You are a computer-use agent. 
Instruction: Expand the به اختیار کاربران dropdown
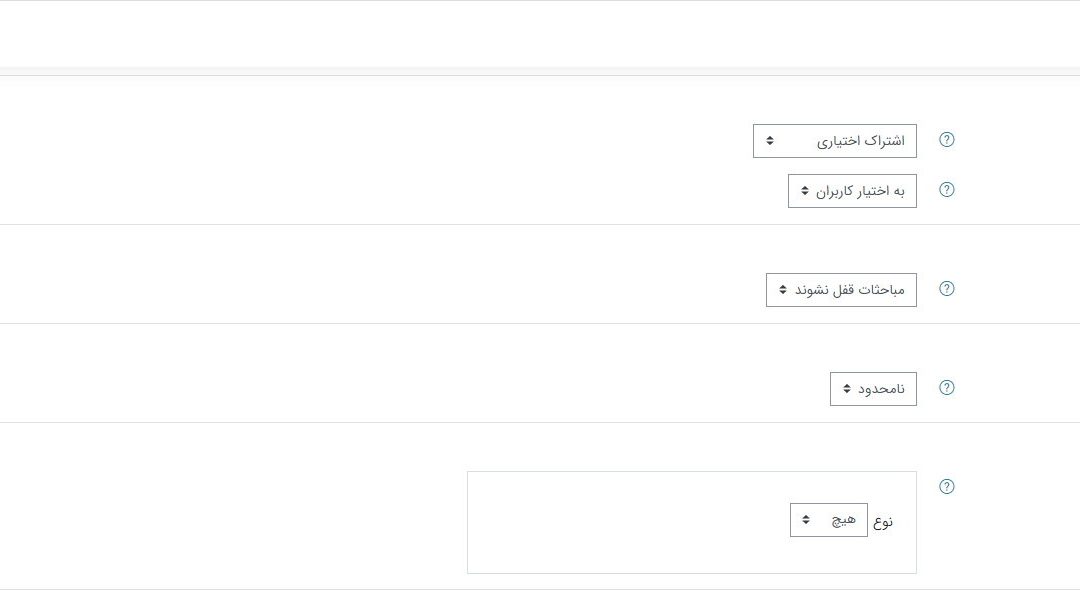852,191
